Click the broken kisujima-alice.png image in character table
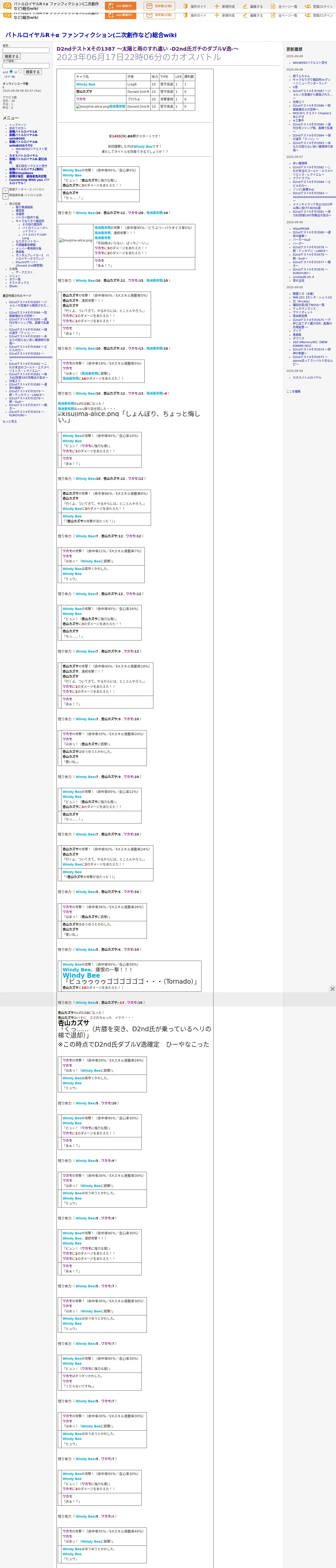 point(92,107)
